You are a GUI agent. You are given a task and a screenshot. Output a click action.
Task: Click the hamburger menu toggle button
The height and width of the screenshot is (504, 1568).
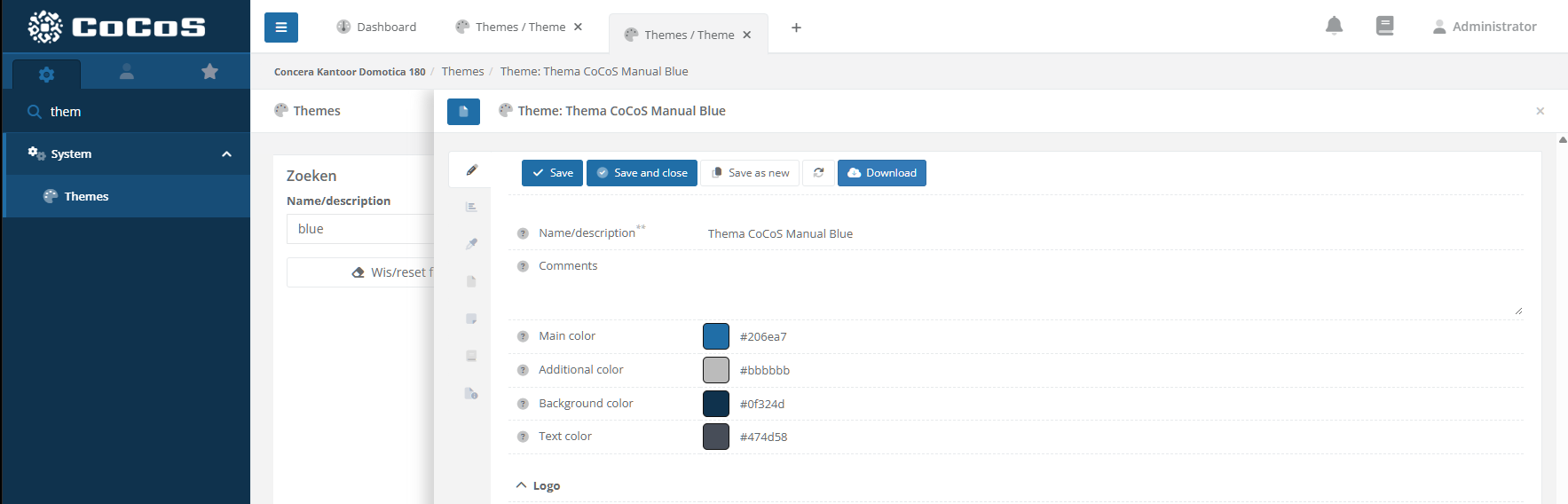pyautogui.click(x=280, y=28)
